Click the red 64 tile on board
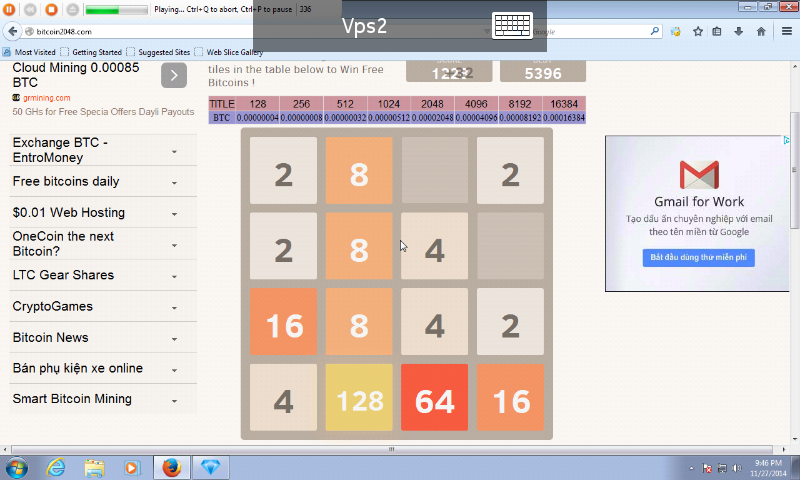 pos(435,397)
